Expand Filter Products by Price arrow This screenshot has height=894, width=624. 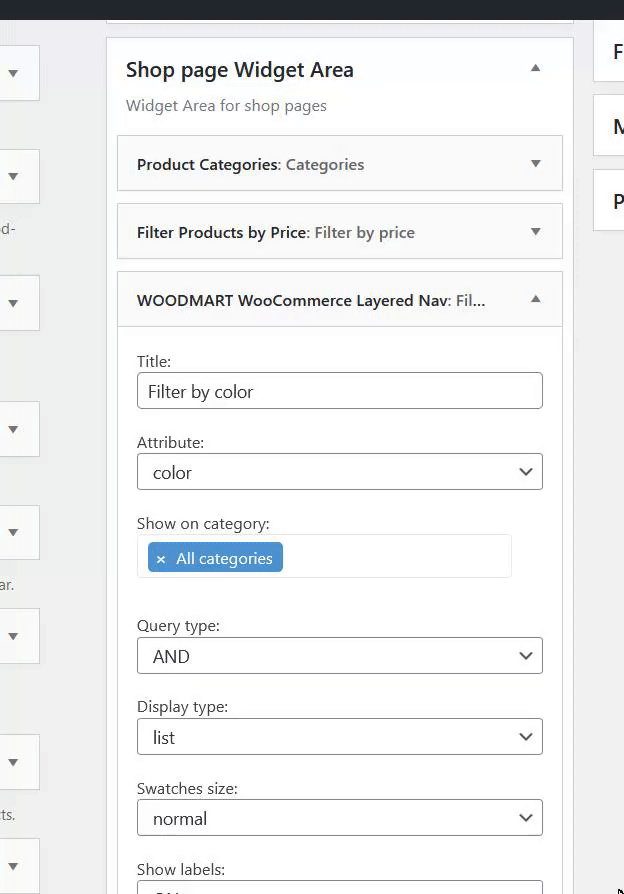click(535, 232)
